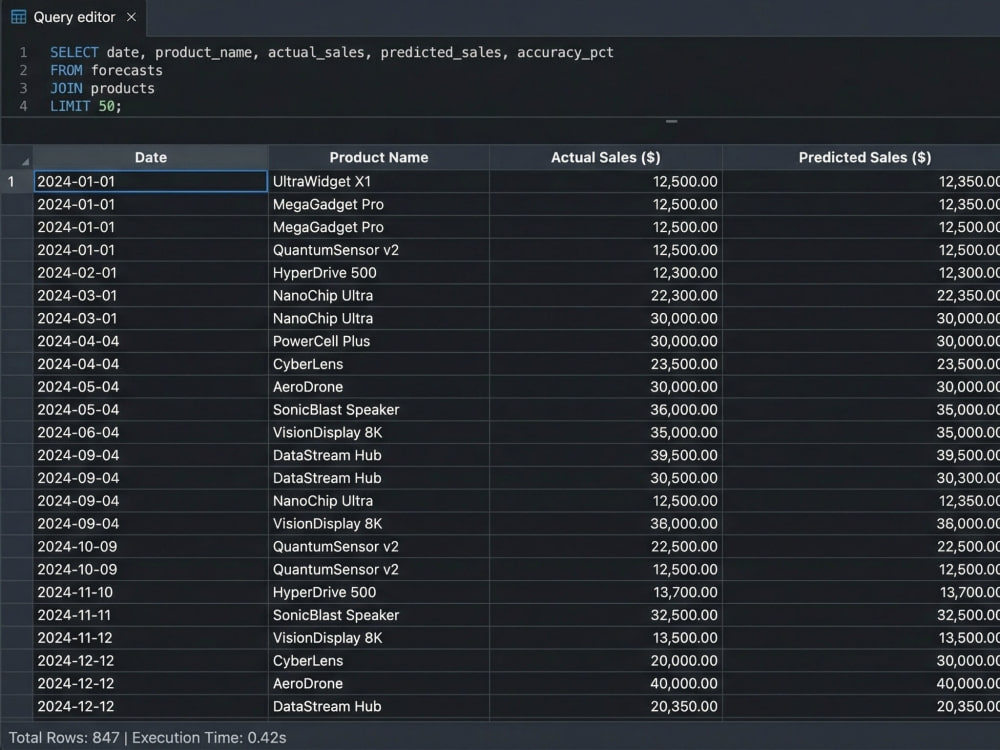
Task: Sort by the Date column header
Action: (151, 158)
